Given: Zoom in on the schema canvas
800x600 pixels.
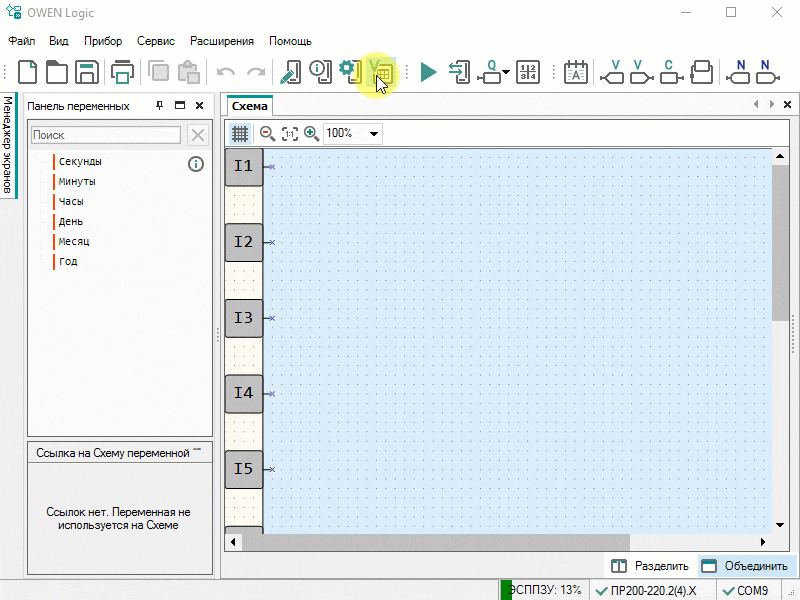Looking at the screenshot, I should (311, 133).
